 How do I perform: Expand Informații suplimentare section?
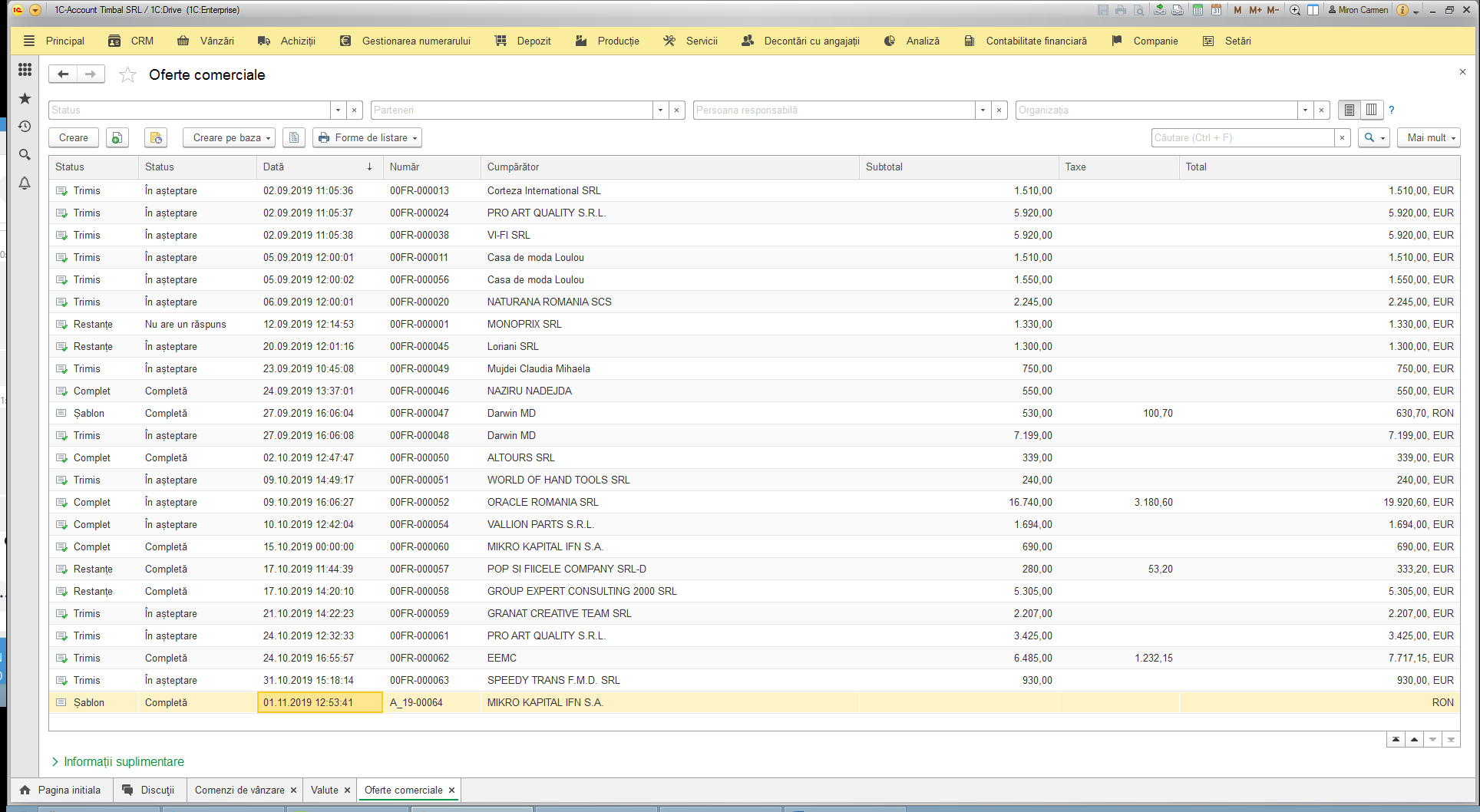118,761
